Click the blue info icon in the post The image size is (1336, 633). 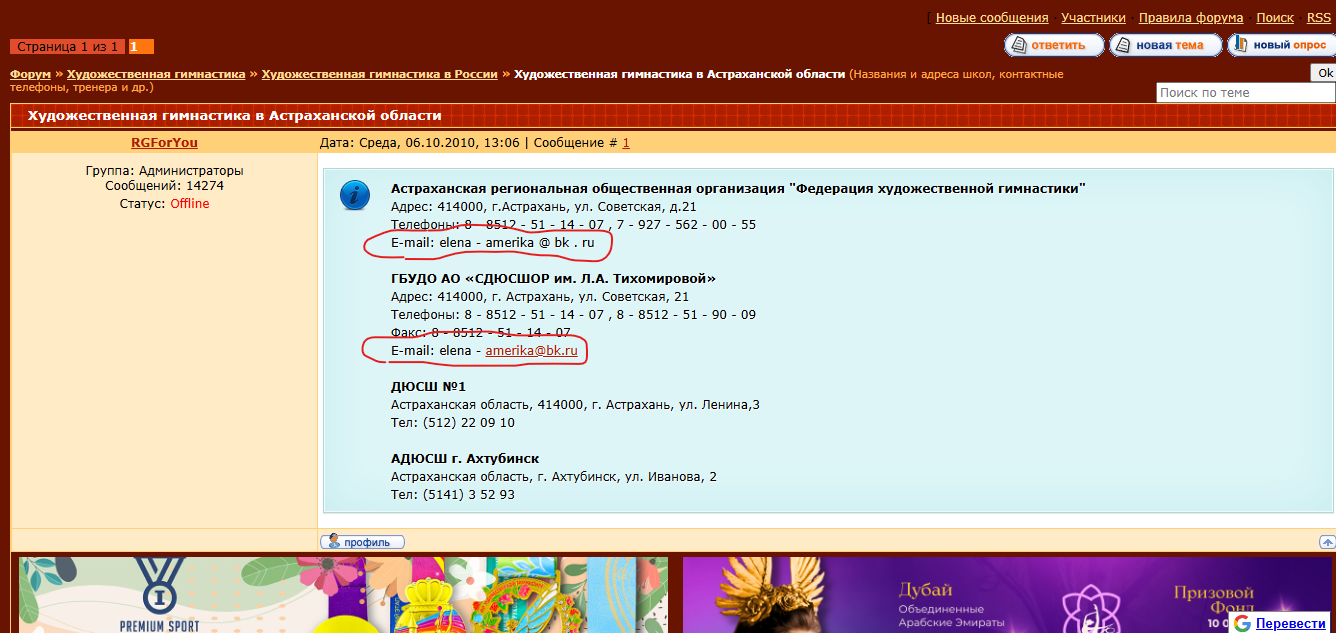(x=354, y=195)
